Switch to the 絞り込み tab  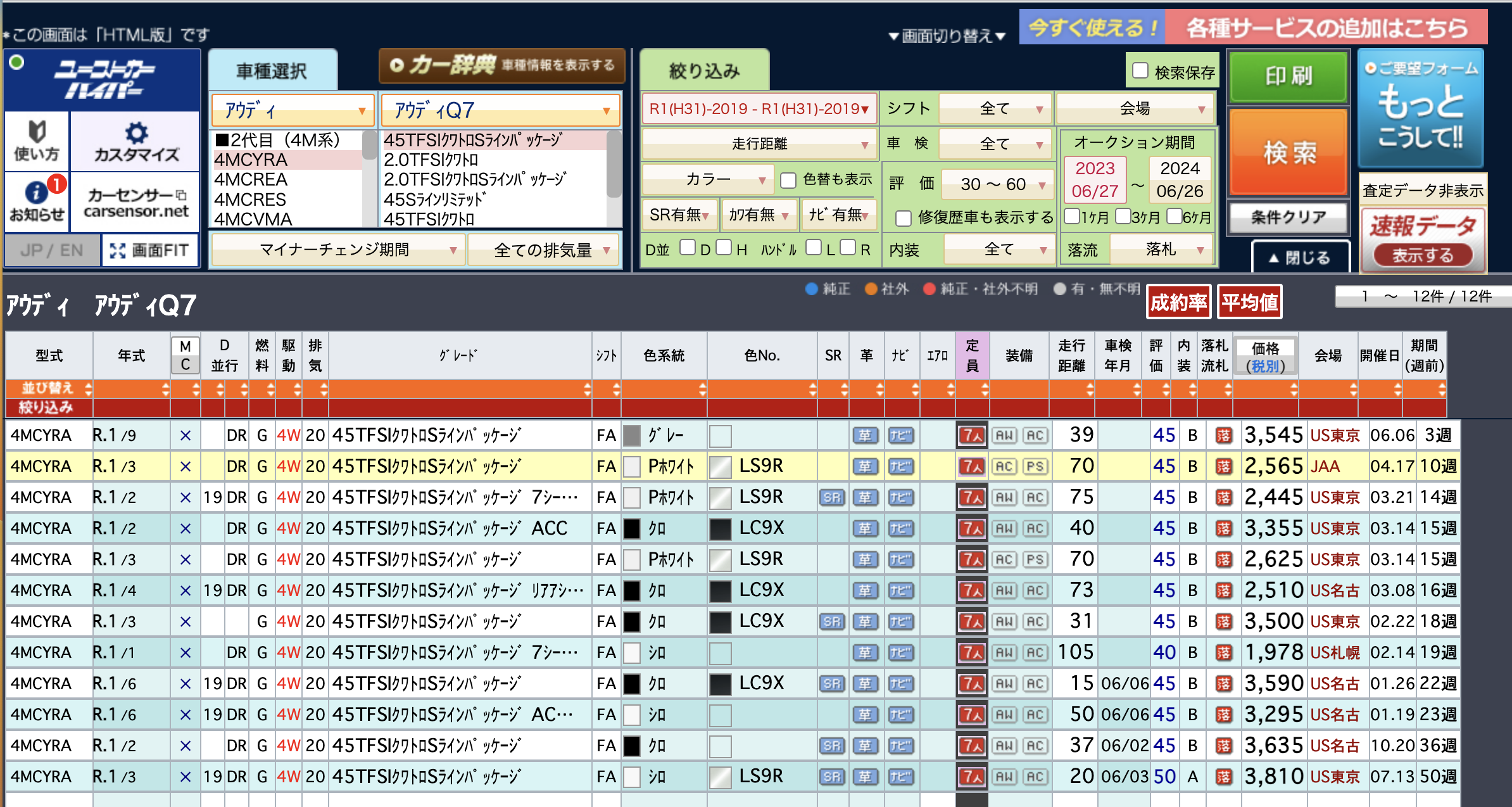(704, 71)
